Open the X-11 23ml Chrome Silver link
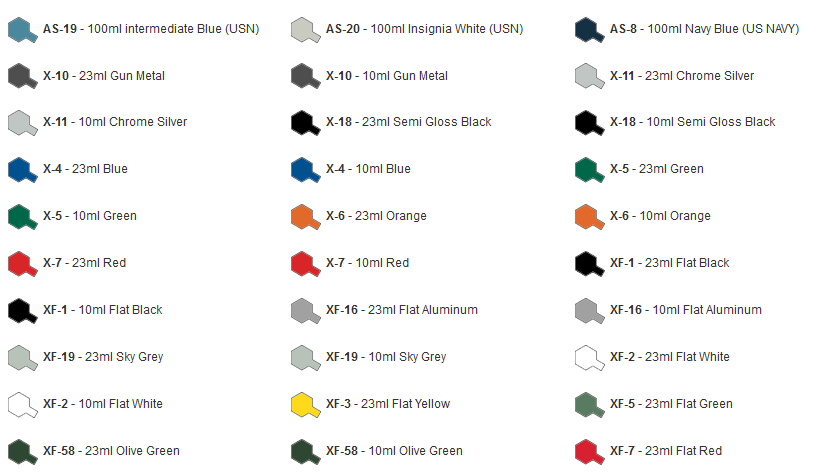The height and width of the screenshot is (472, 828). (682, 76)
